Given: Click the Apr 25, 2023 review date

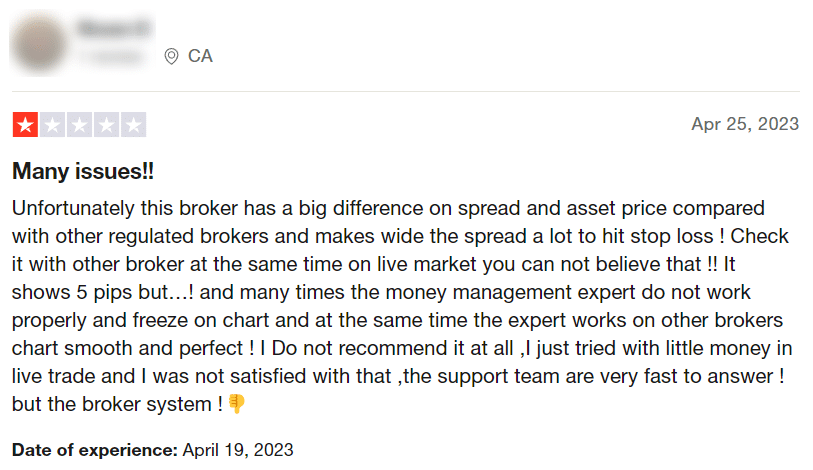Looking at the screenshot, I should click(745, 124).
